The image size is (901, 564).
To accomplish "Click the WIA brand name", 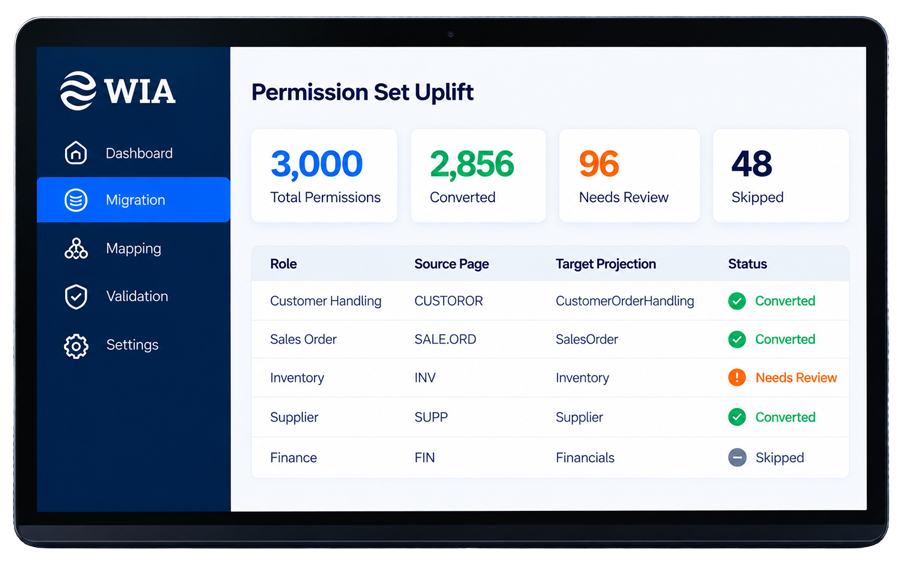I will pos(140,91).
